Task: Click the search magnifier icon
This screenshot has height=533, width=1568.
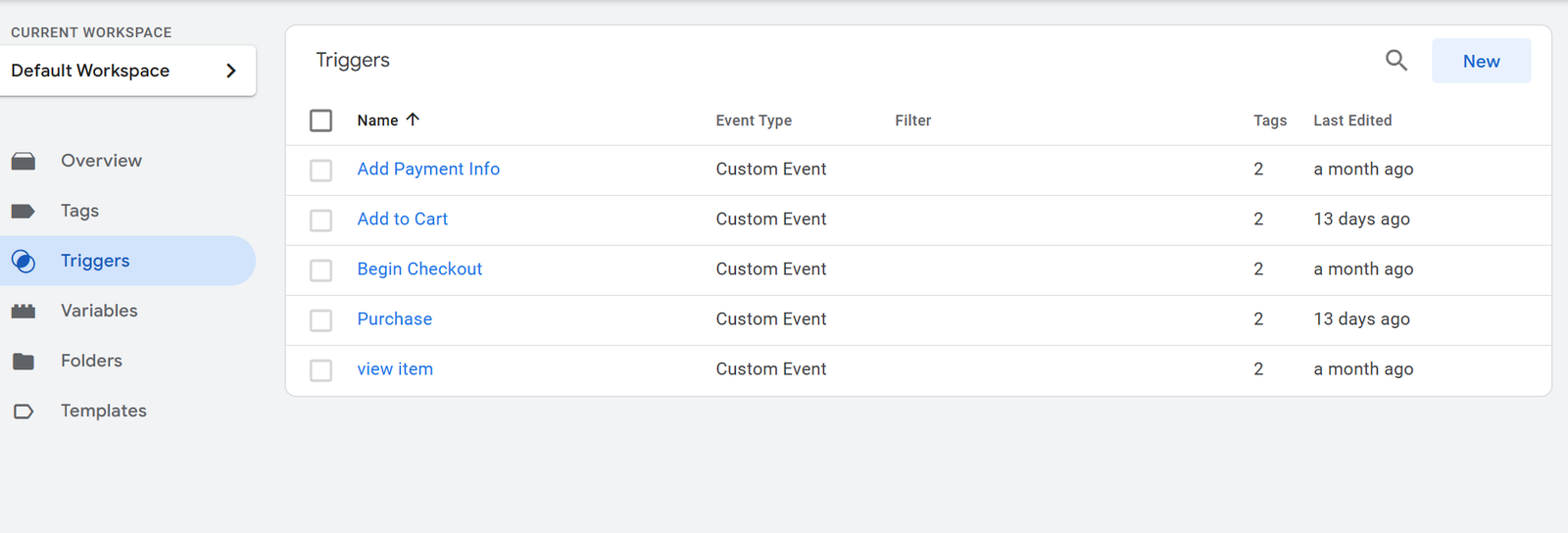Action: click(1396, 61)
